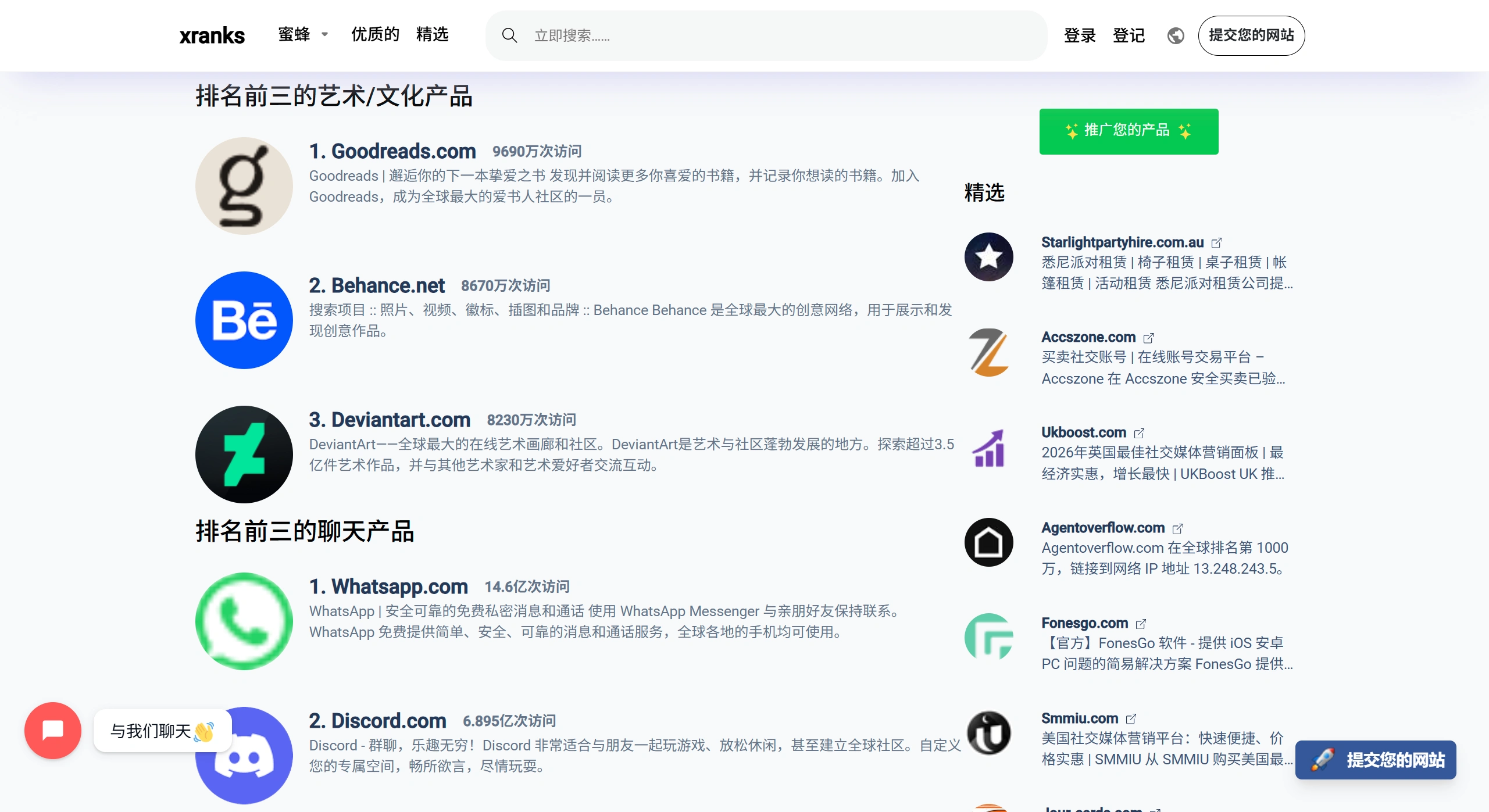Open the Ukboost.com link

point(1084,432)
